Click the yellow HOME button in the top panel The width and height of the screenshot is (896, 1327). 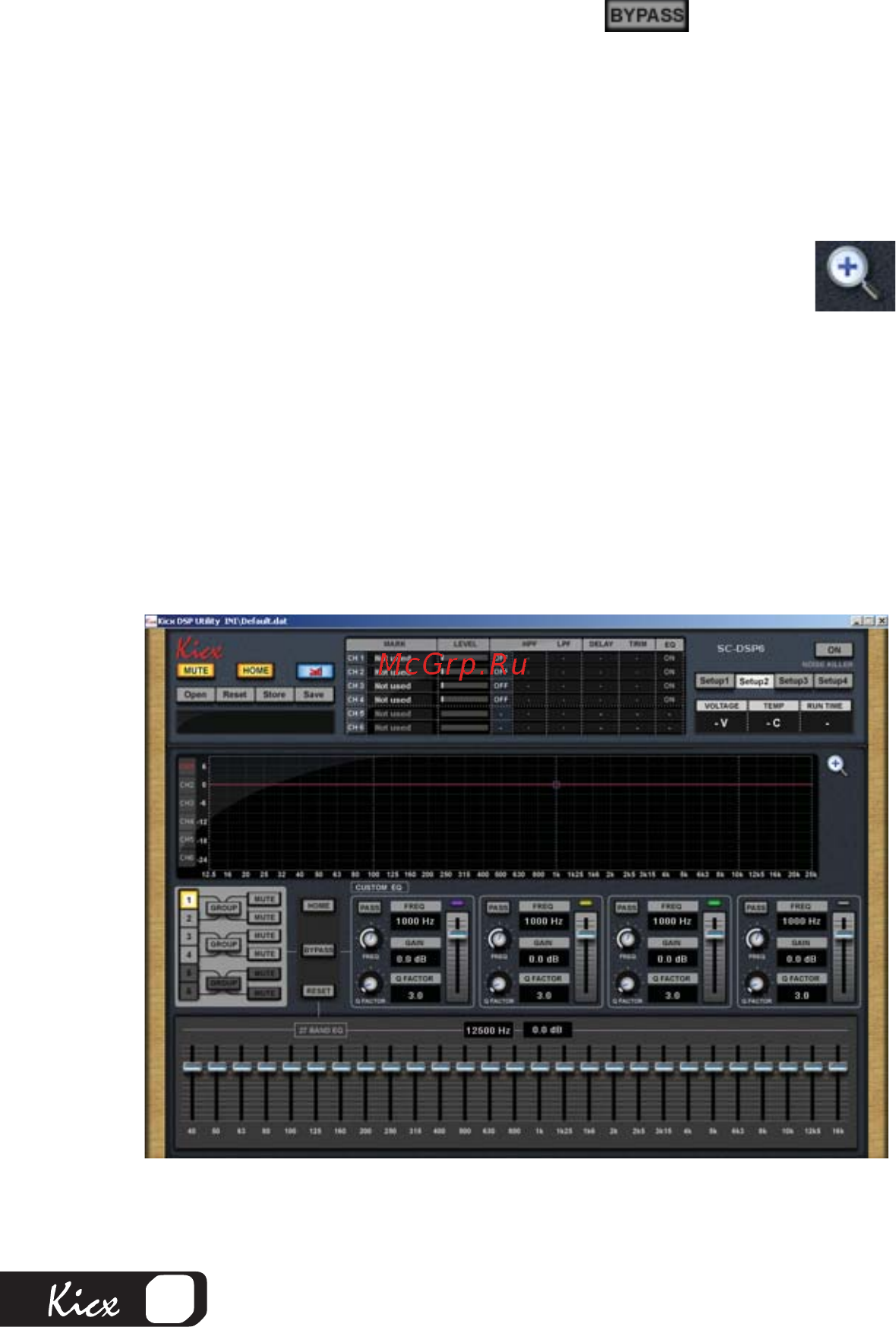256,671
